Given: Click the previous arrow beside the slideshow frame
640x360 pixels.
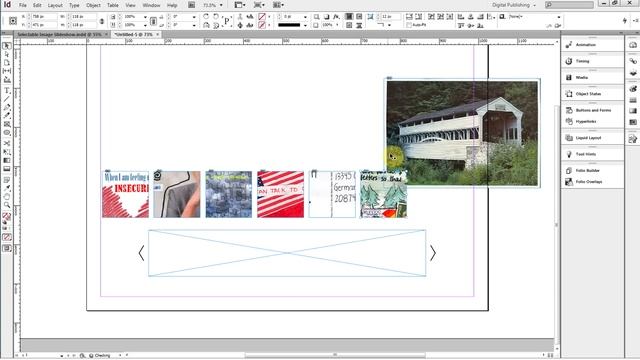Looking at the screenshot, I should pos(141,253).
